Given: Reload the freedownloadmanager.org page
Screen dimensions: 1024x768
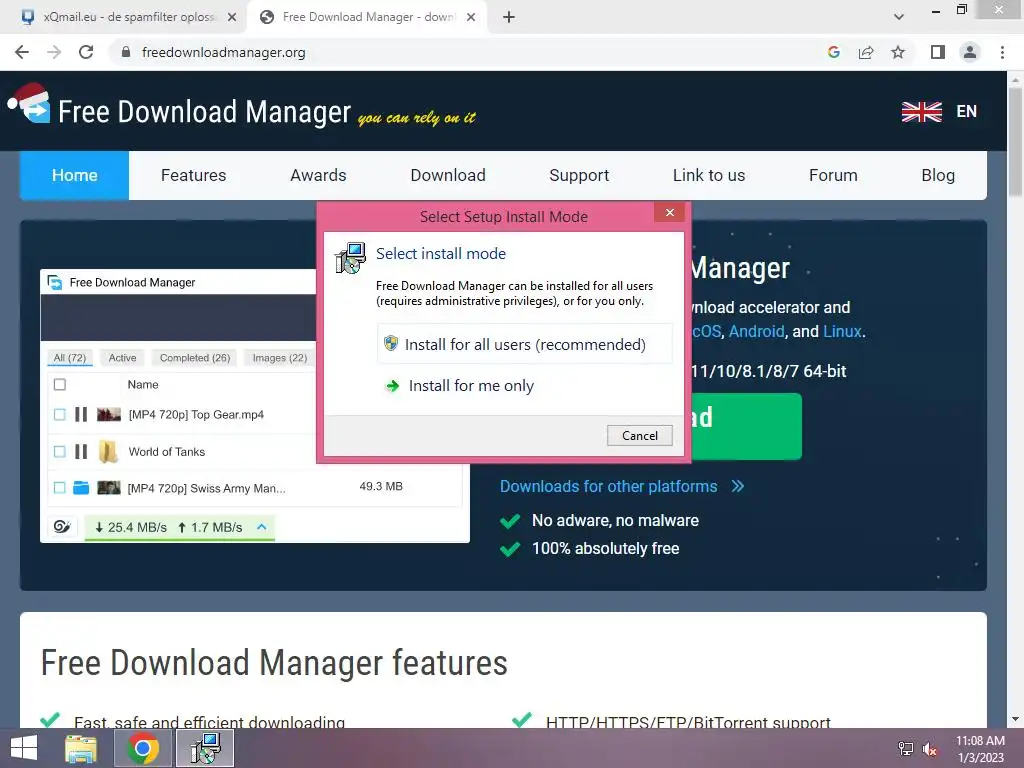Looking at the screenshot, I should point(86,52).
